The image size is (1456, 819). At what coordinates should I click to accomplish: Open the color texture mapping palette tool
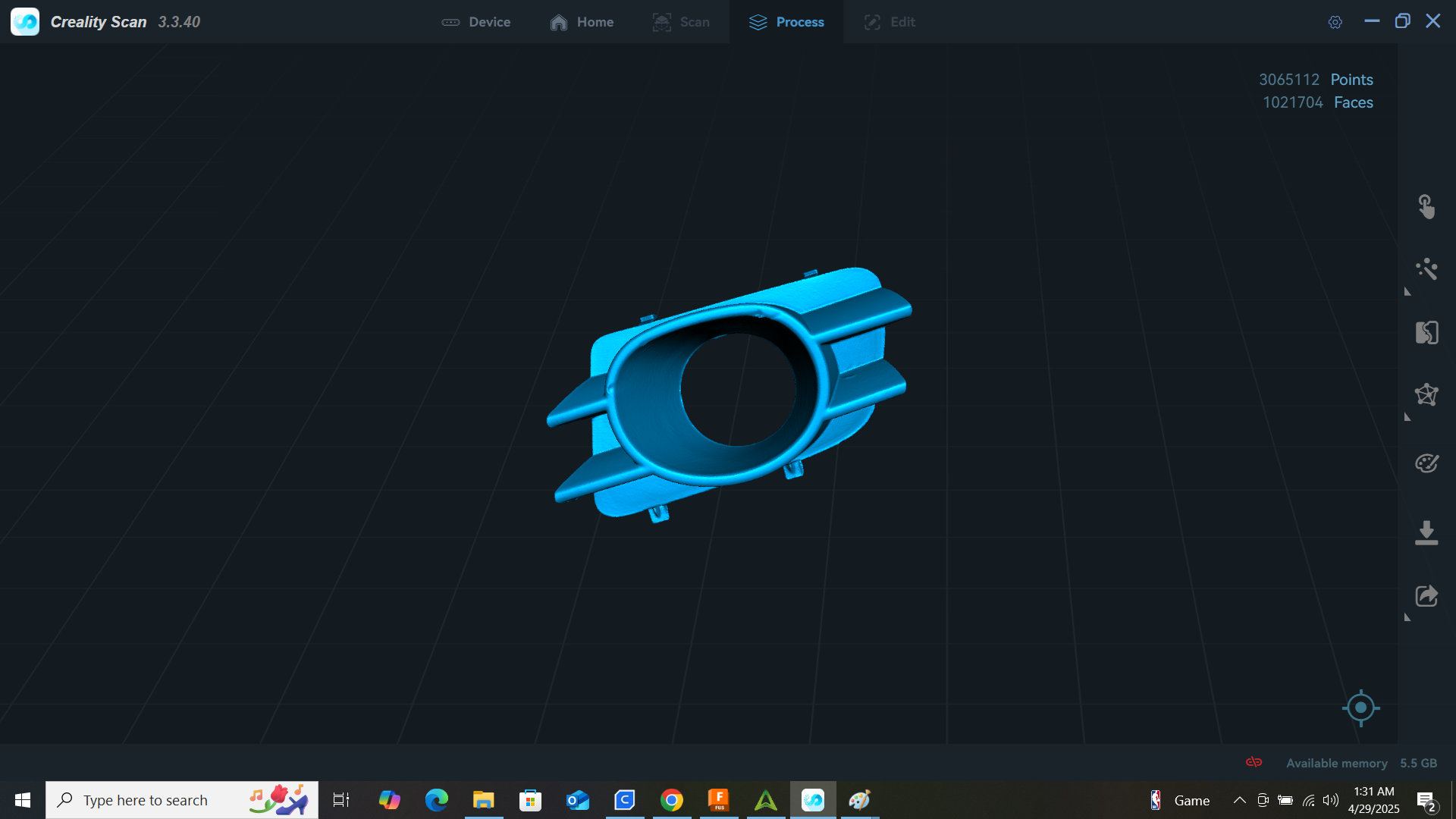tap(1426, 463)
